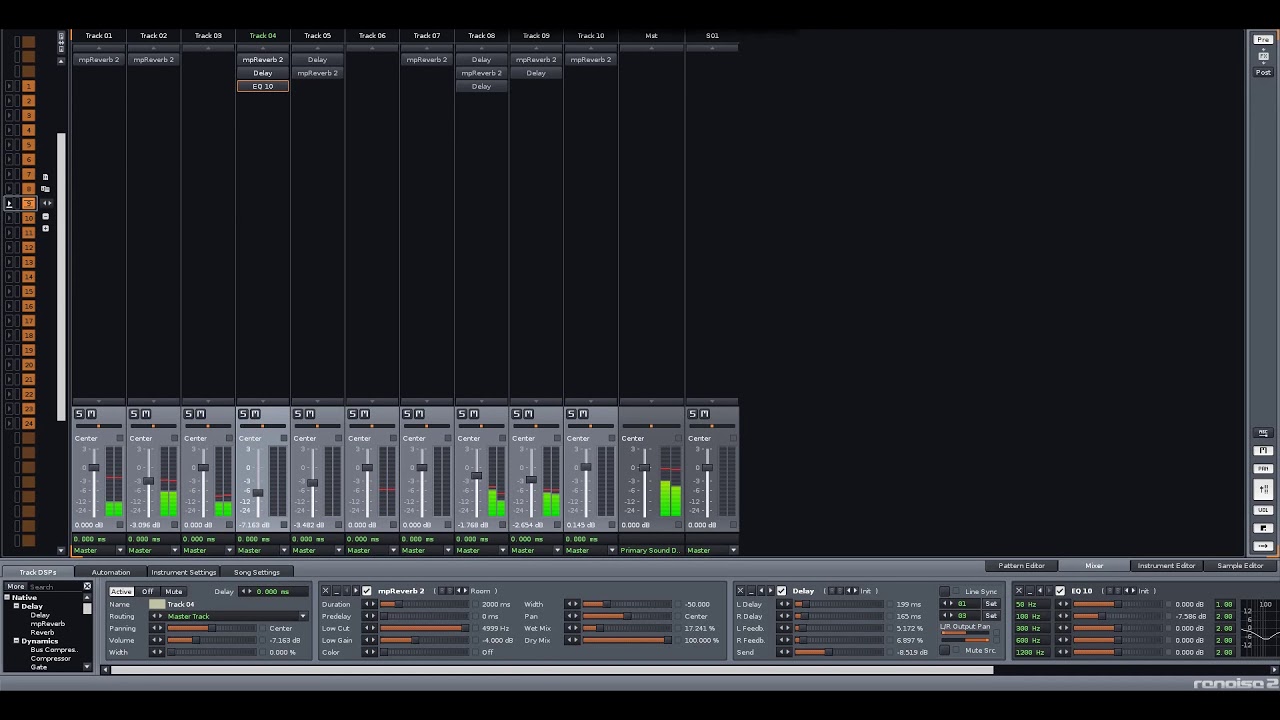Move the Delay device right in chain
The width and height of the screenshot is (1280, 720).
(x=770, y=591)
